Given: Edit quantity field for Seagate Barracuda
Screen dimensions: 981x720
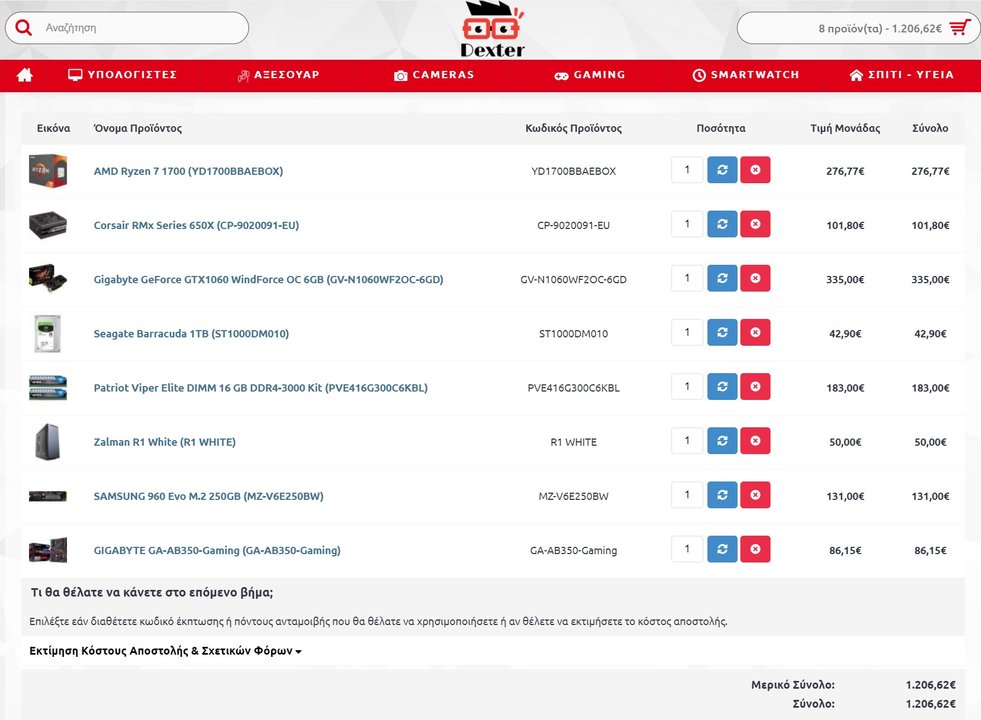Looking at the screenshot, I should coord(688,332).
